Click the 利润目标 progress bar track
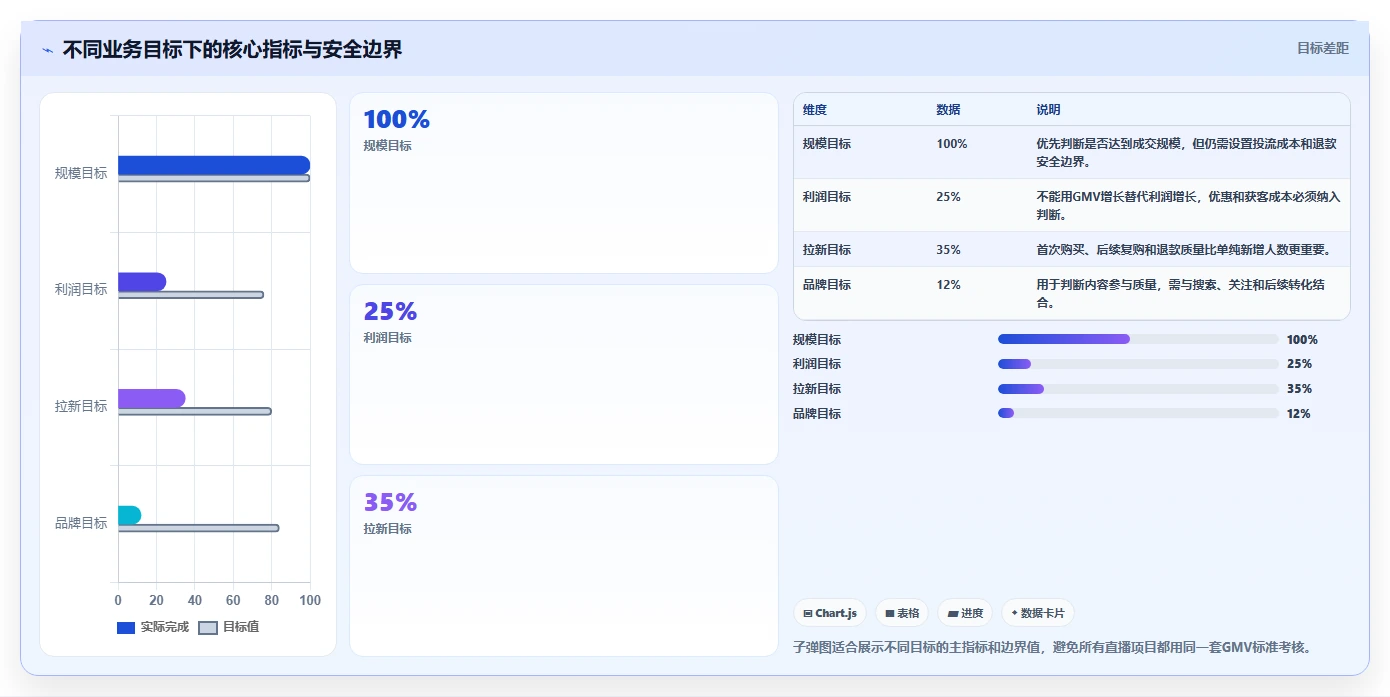The image size is (1390, 697). click(x=1138, y=364)
